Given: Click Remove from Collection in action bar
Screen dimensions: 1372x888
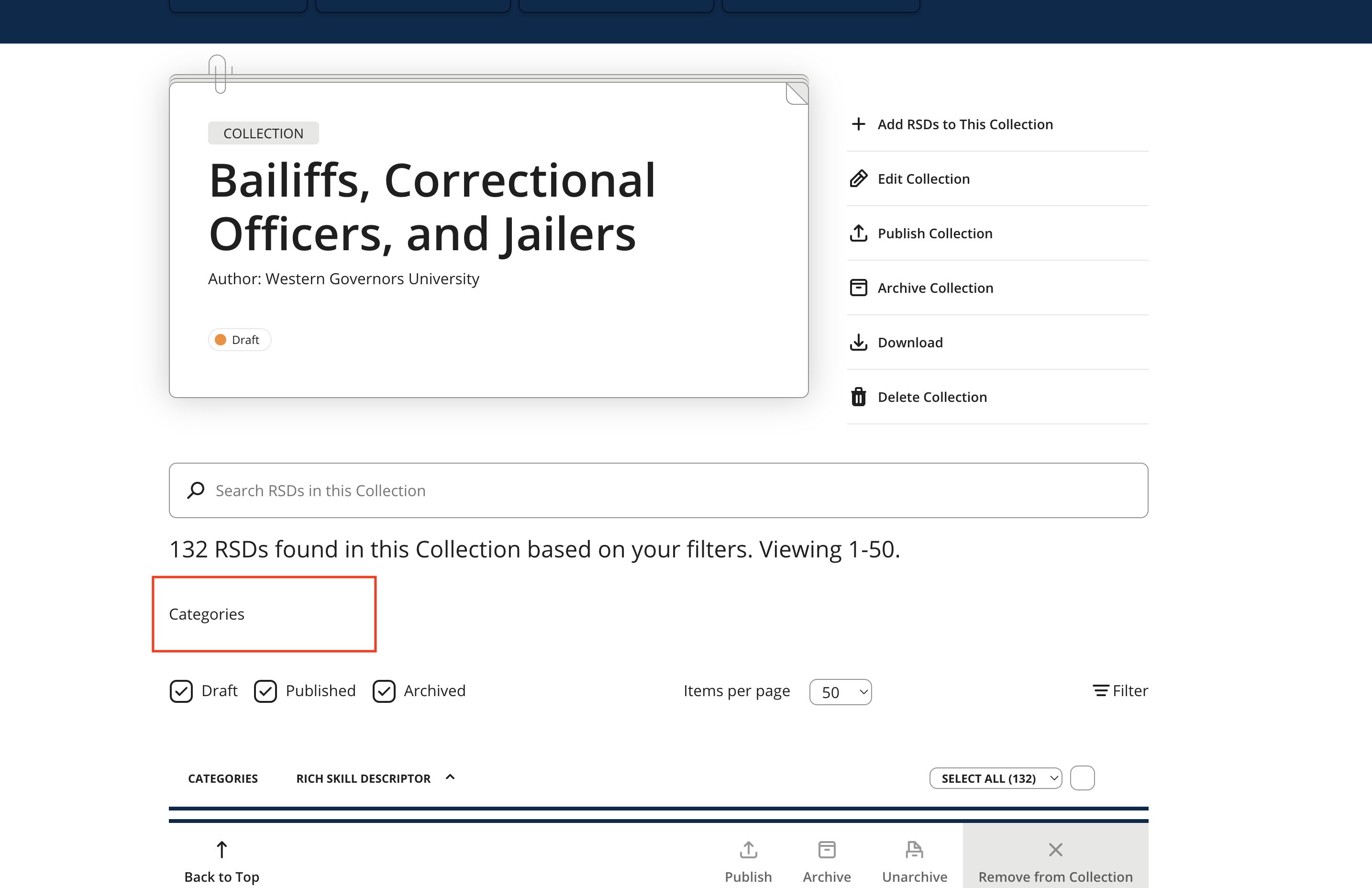Looking at the screenshot, I should pyautogui.click(x=1055, y=860).
